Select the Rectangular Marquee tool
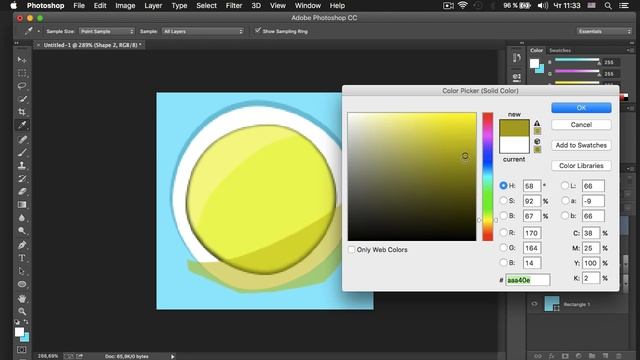This screenshot has height=360, width=640. 22,73
